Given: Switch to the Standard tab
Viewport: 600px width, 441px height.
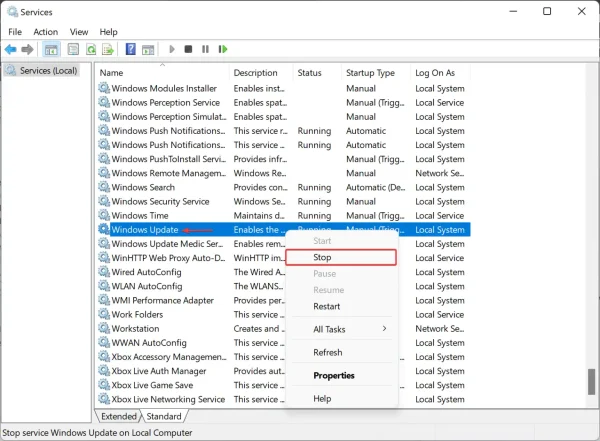Looking at the screenshot, I should pos(164,416).
